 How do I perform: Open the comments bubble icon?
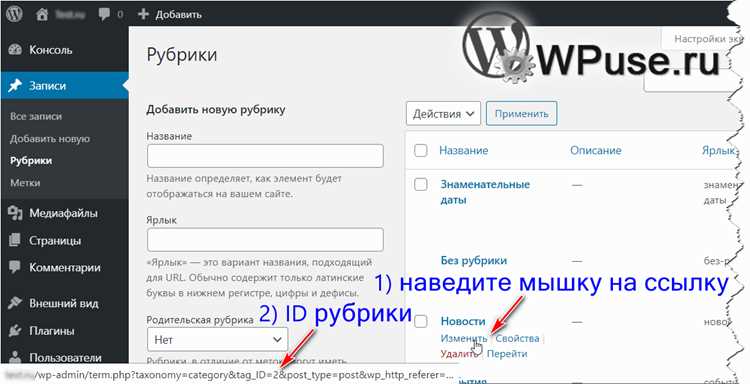pos(104,14)
